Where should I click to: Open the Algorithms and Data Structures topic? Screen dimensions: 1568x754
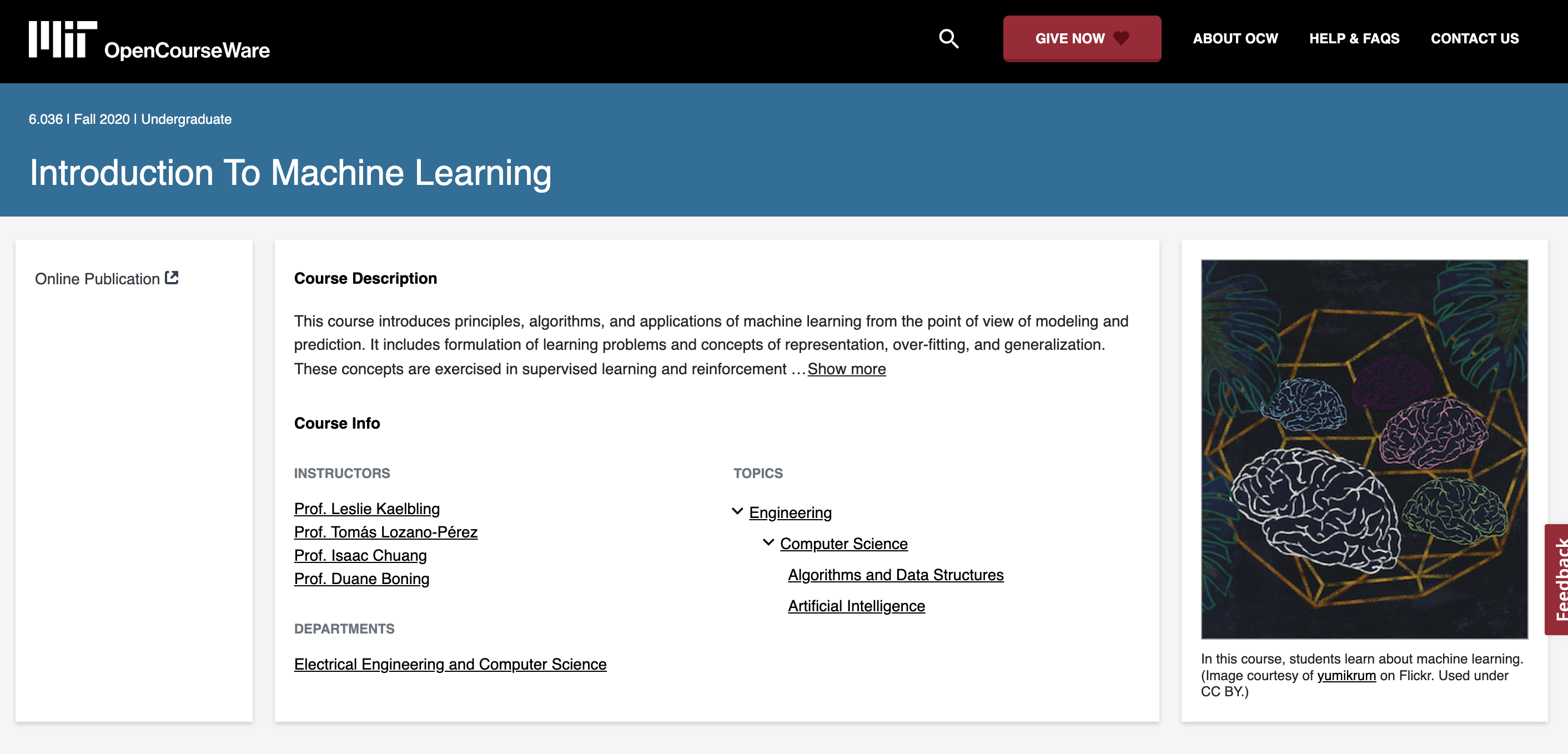tap(896, 575)
